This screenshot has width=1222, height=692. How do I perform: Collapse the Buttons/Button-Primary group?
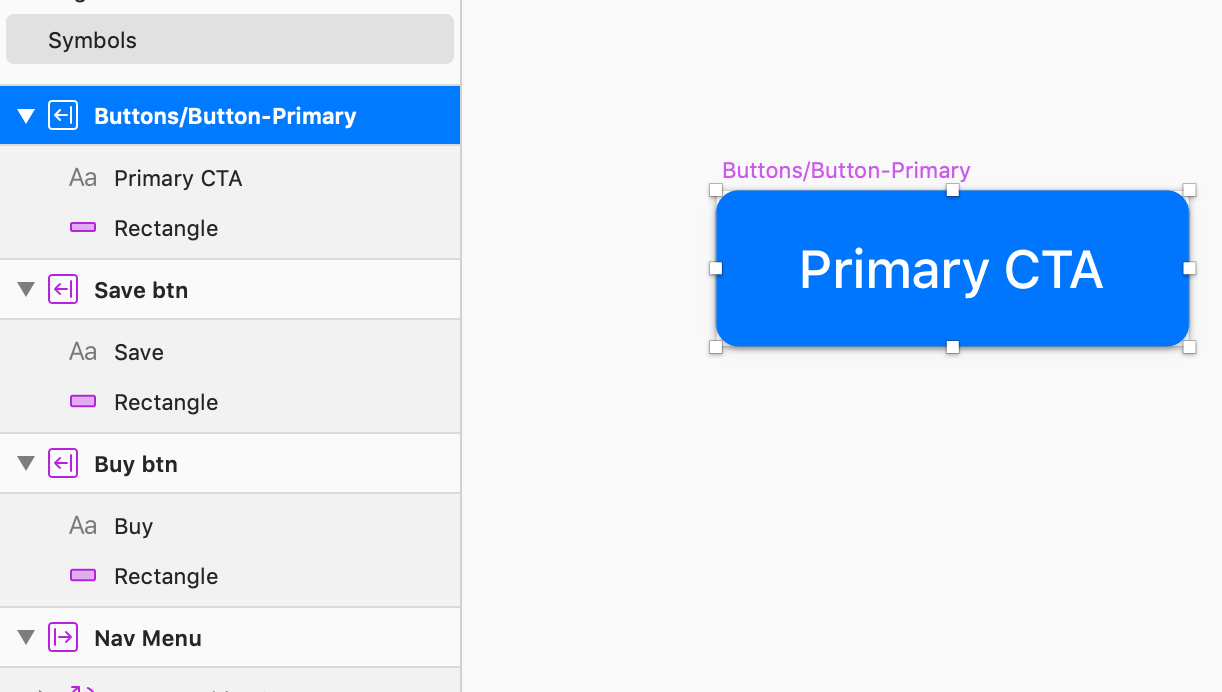coord(26,116)
